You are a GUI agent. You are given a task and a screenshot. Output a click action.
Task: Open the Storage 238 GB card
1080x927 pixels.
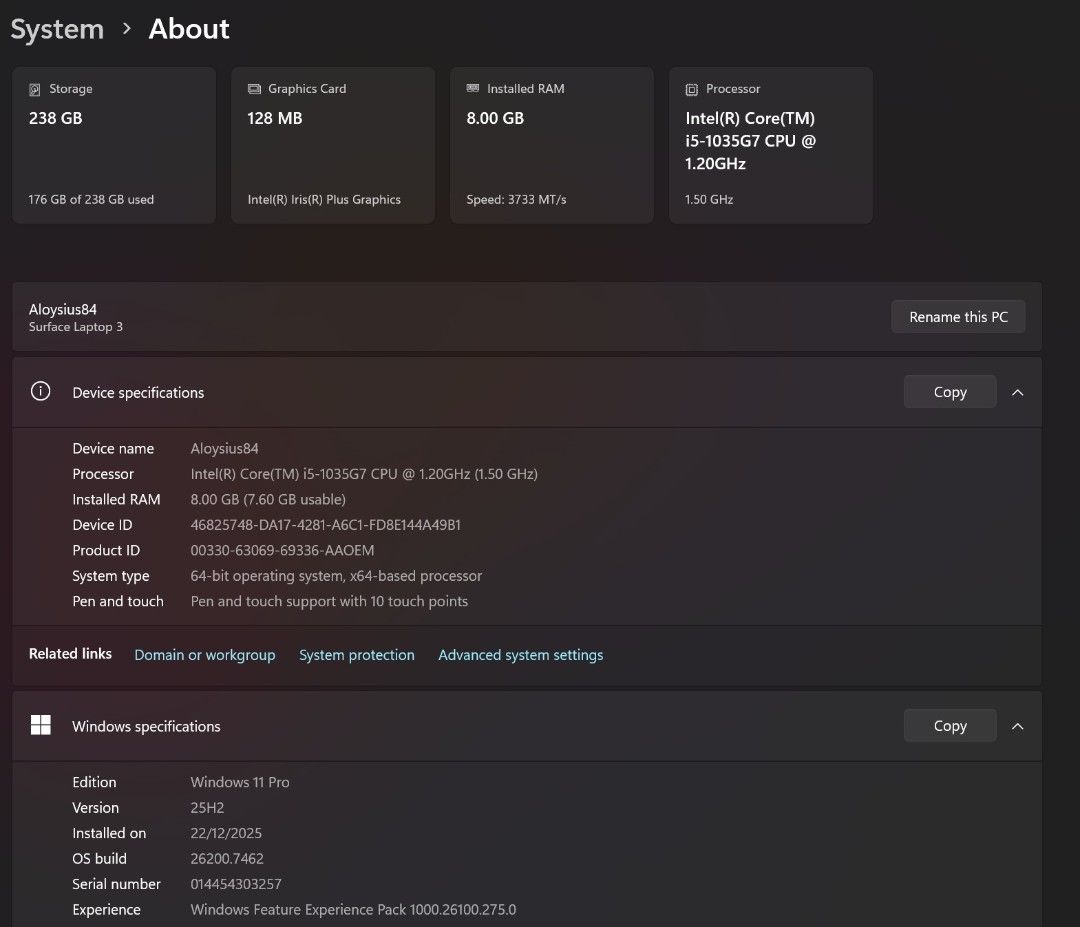tap(114, 145)
